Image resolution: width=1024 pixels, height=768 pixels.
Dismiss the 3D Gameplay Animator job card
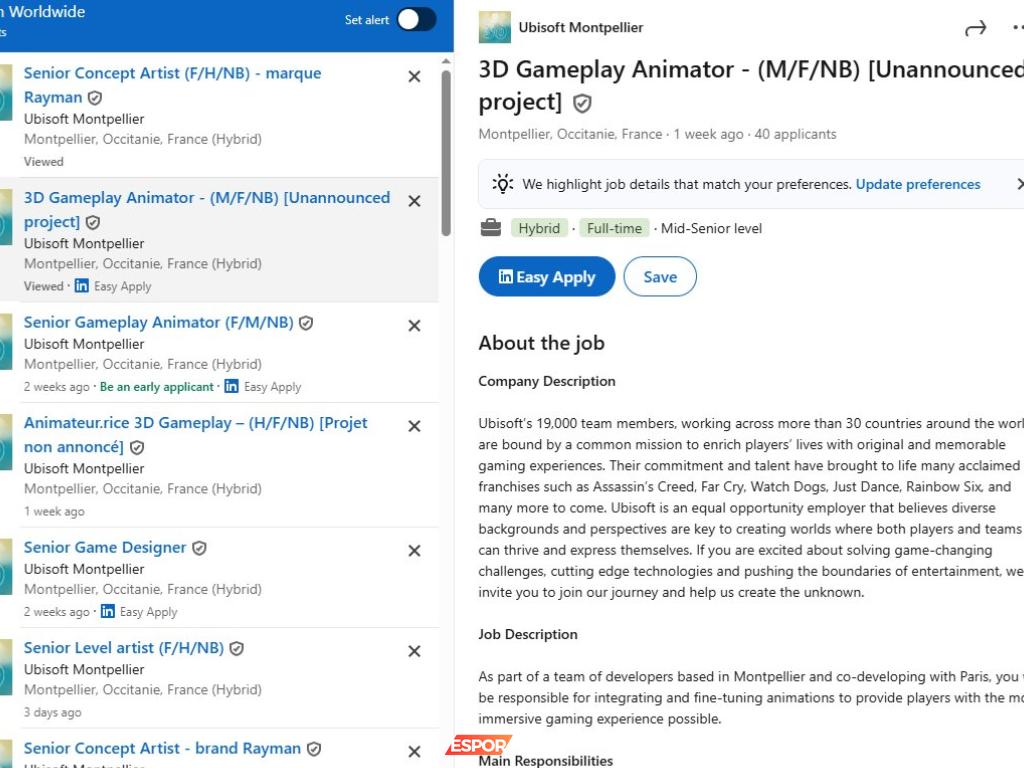[x=414, y=201]
